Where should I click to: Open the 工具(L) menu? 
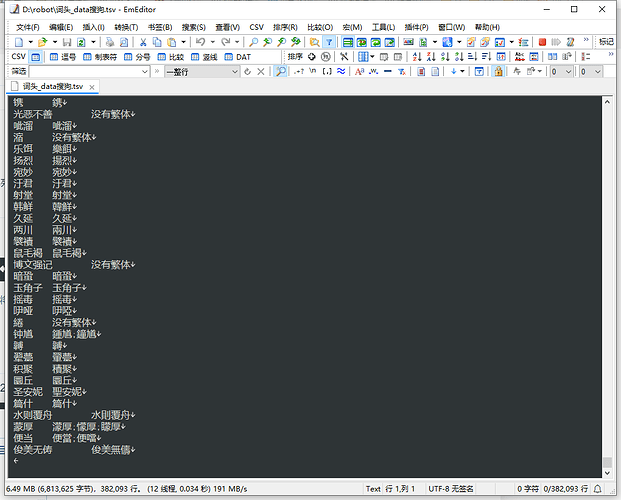click(383, 27)
